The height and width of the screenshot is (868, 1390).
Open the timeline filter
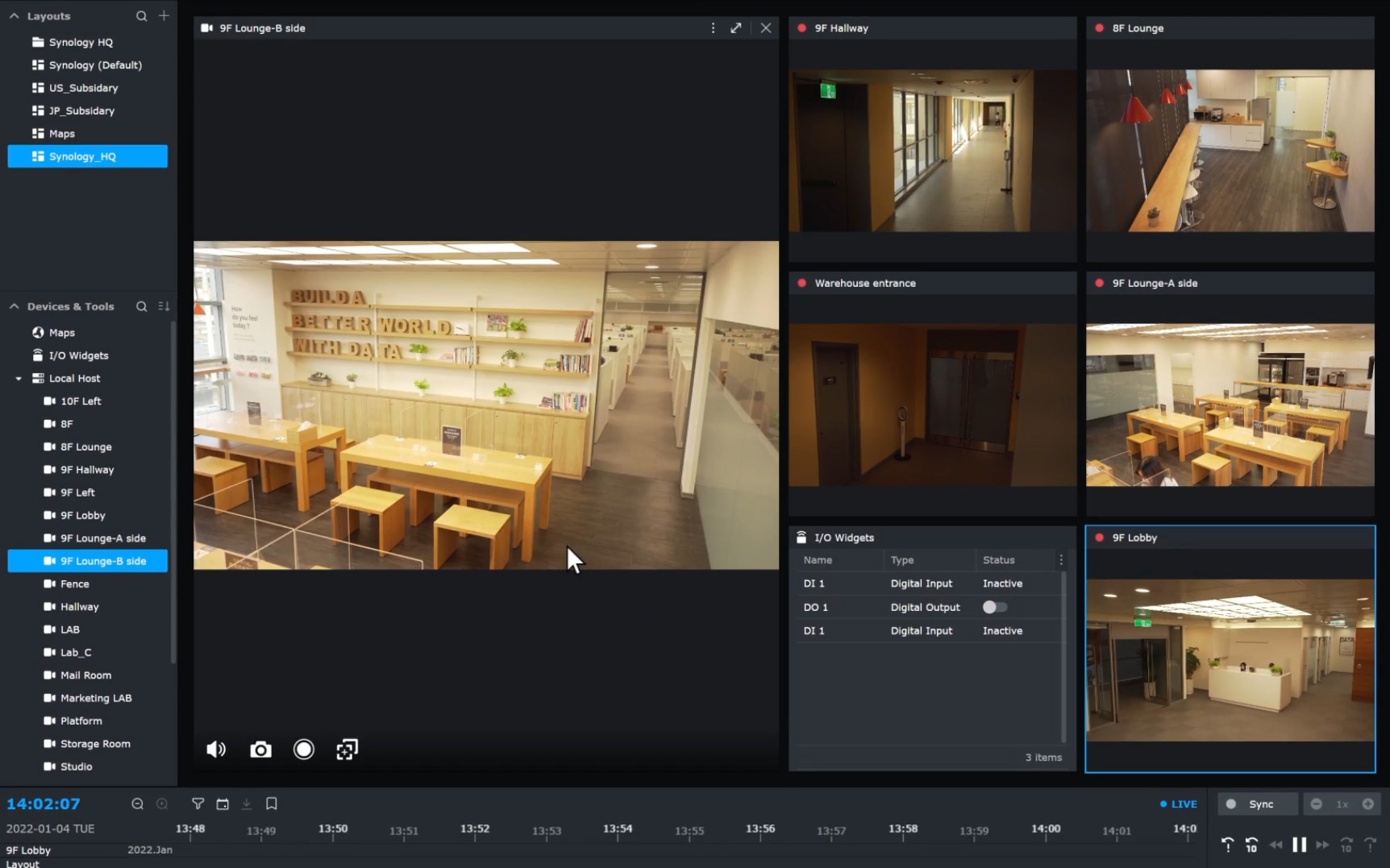click(198, 804)
